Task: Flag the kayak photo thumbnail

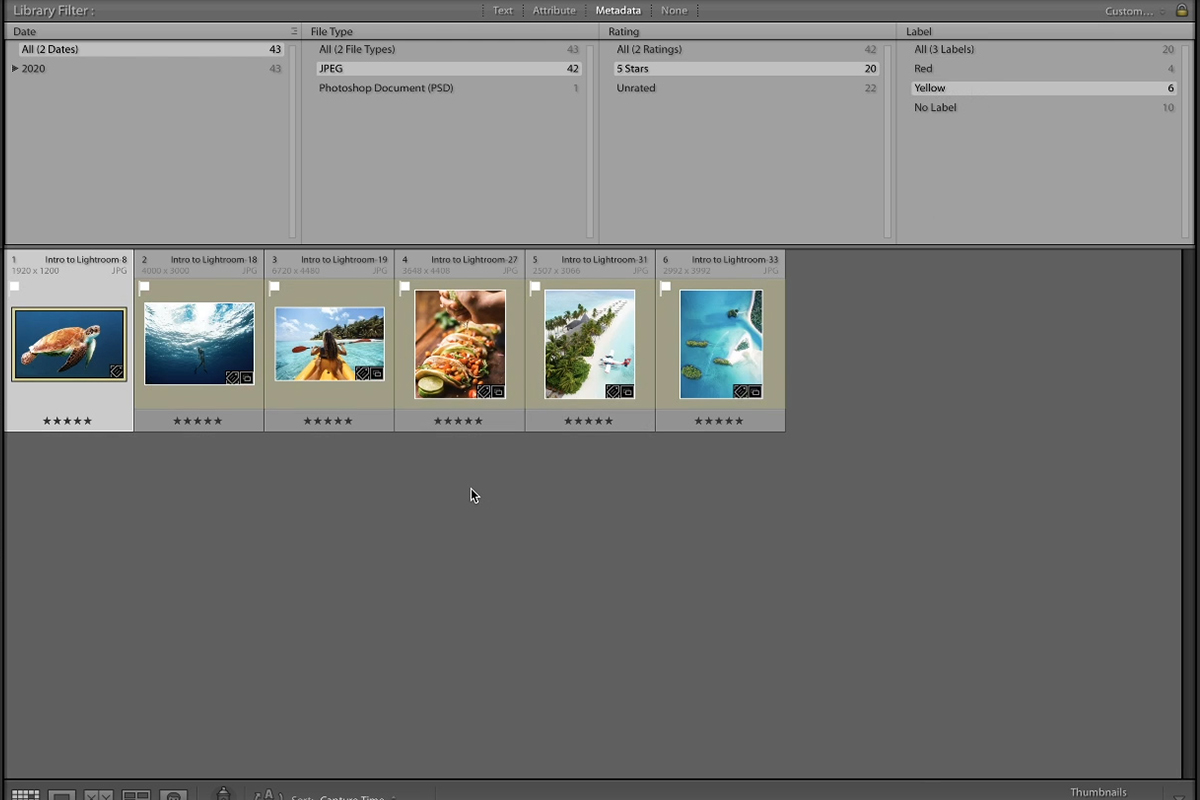Action: pos(275,287)
